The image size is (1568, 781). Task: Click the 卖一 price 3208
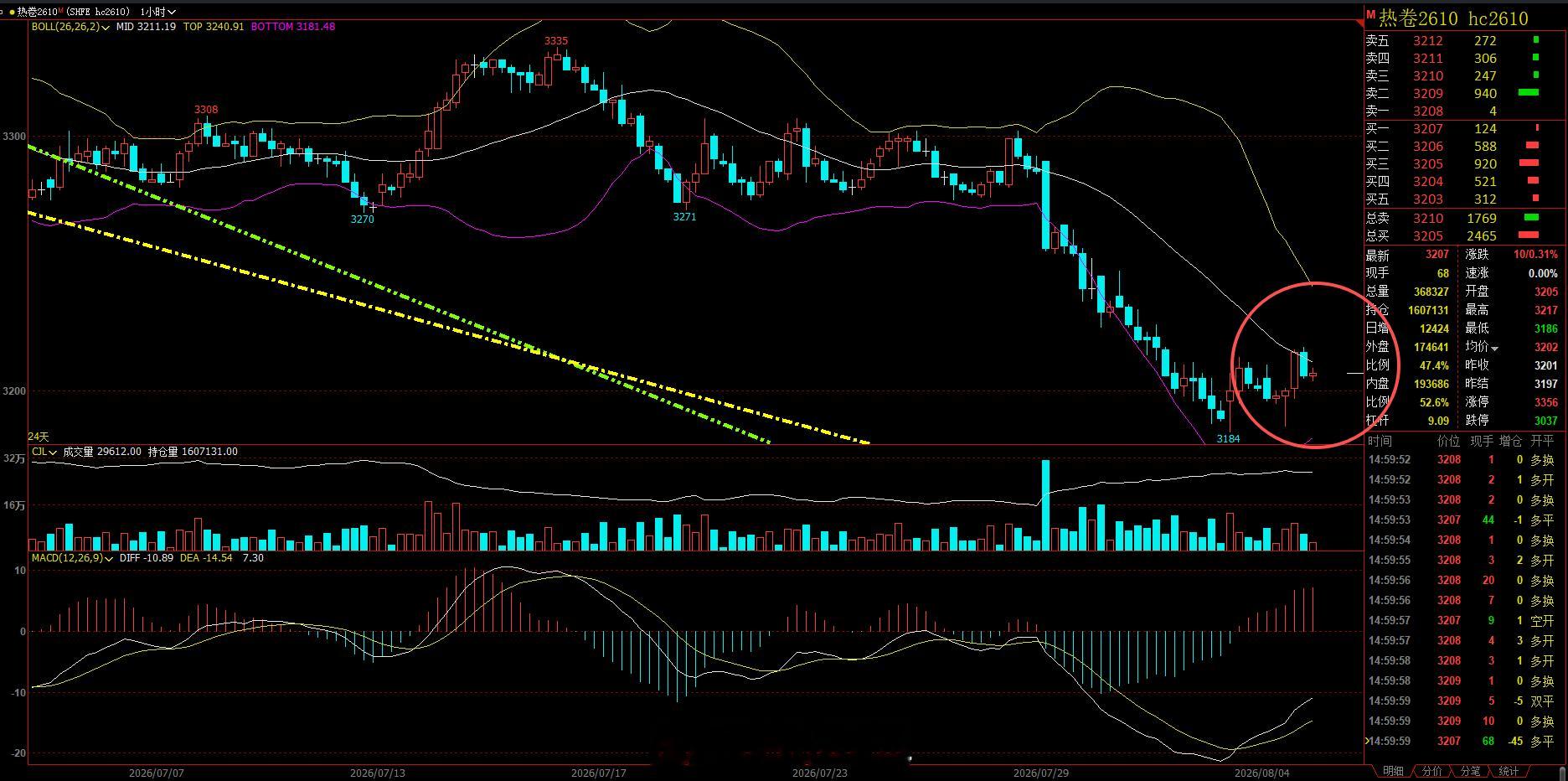(1428, 111)
